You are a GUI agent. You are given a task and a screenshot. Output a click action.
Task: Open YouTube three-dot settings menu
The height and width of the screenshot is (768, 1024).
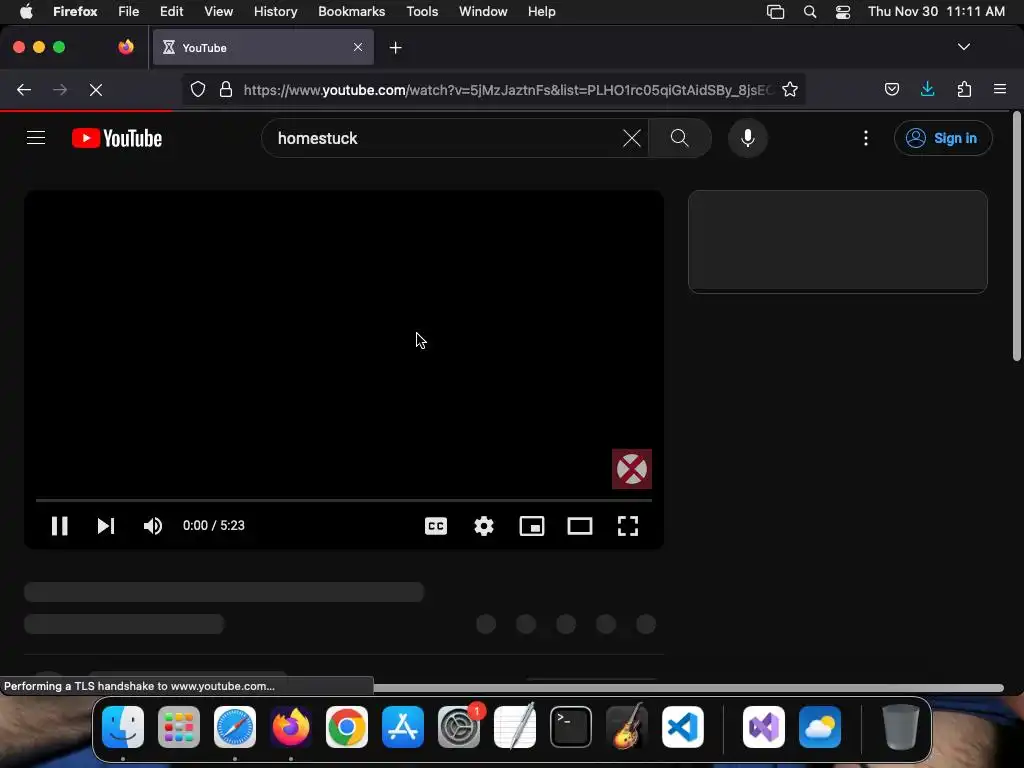[866, 138]
